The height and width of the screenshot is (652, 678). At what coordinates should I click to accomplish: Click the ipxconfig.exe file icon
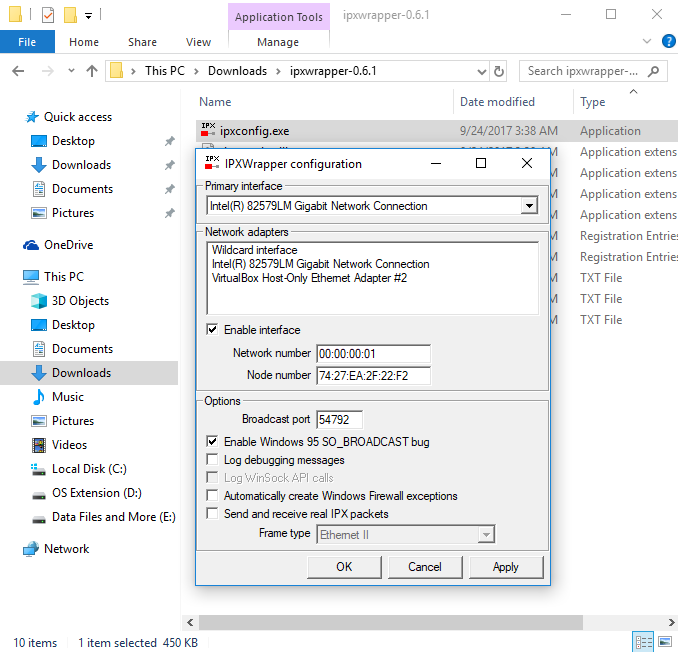click(208, 130)
